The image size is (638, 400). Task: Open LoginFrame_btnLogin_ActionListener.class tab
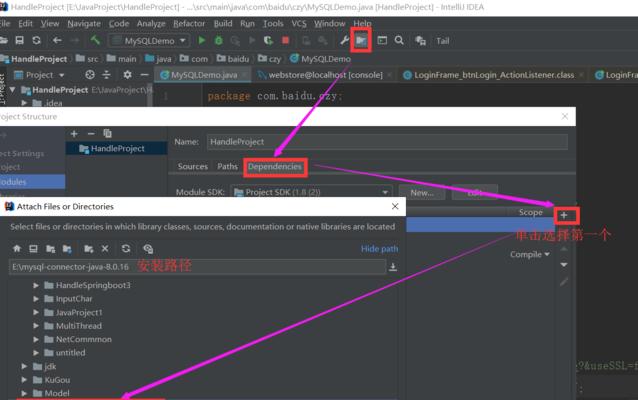[494, 75]
